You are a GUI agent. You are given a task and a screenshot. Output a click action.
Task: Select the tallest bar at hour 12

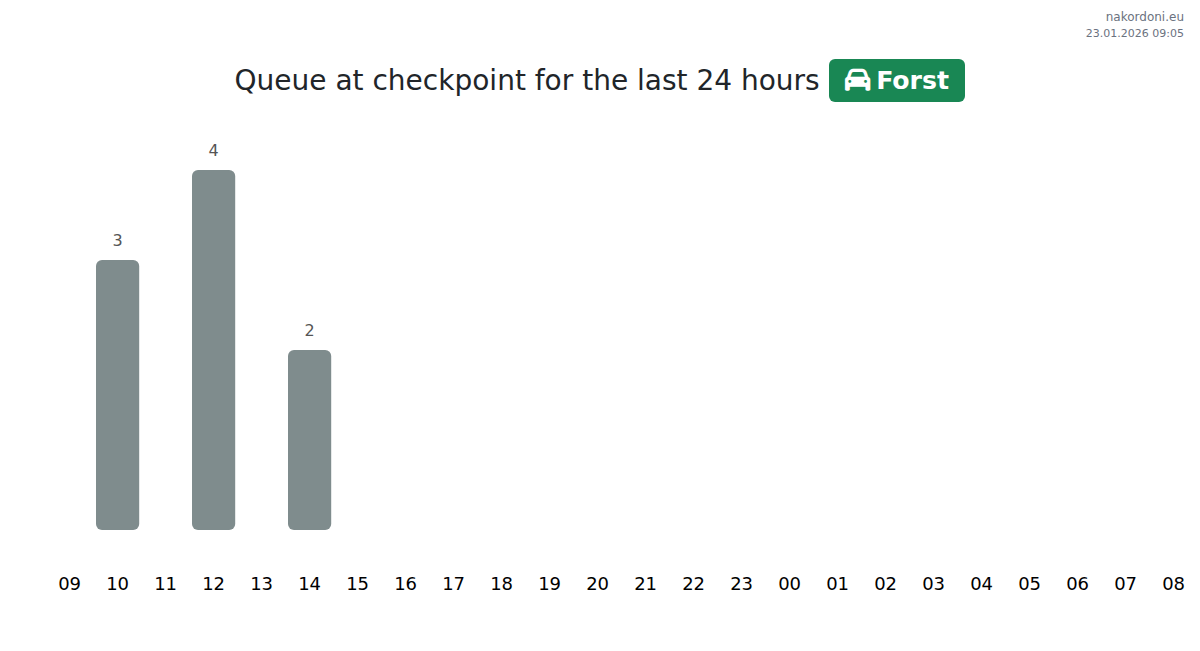tap(213, 350)
